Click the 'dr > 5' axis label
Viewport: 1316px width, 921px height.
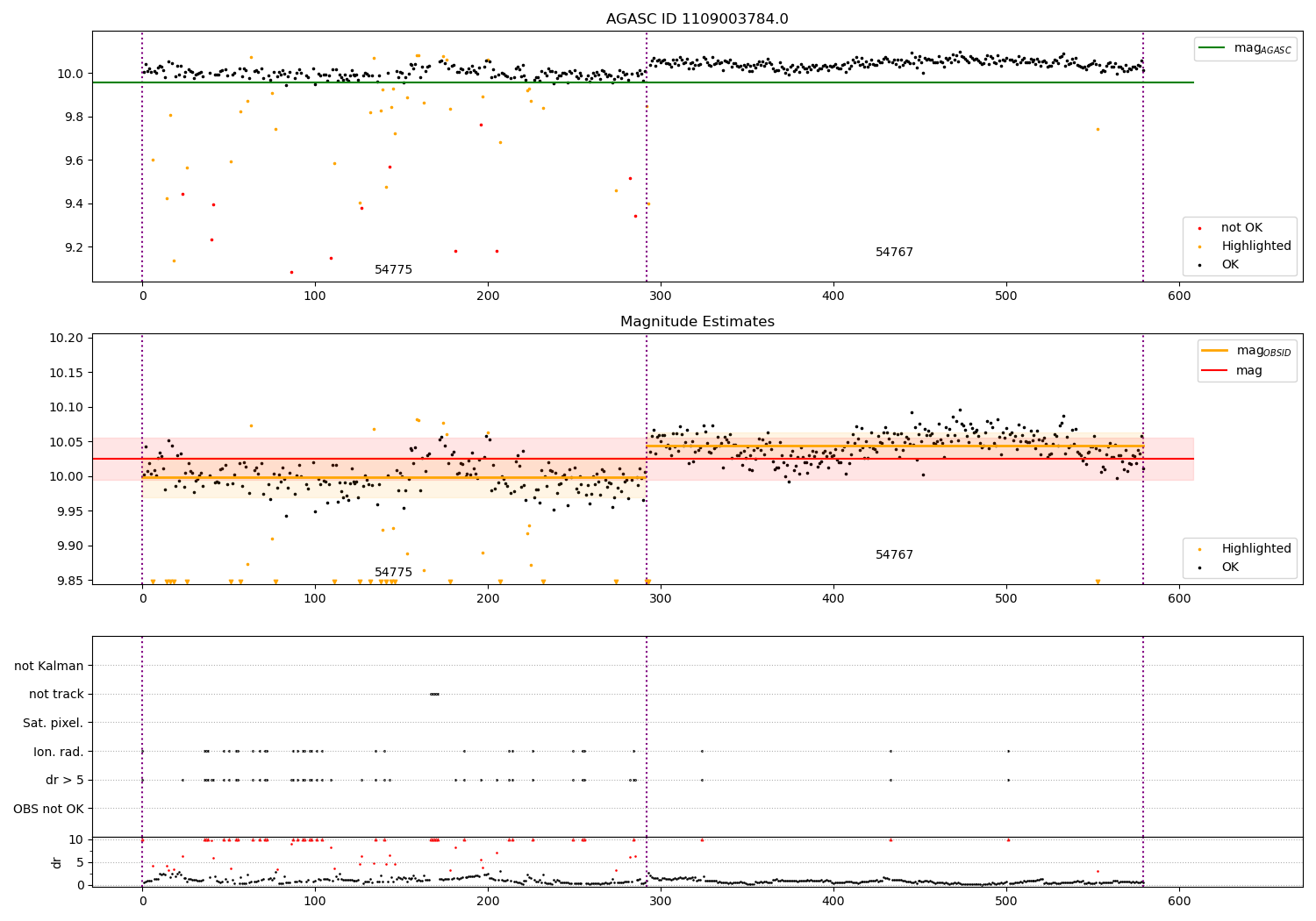click(65, 780)
